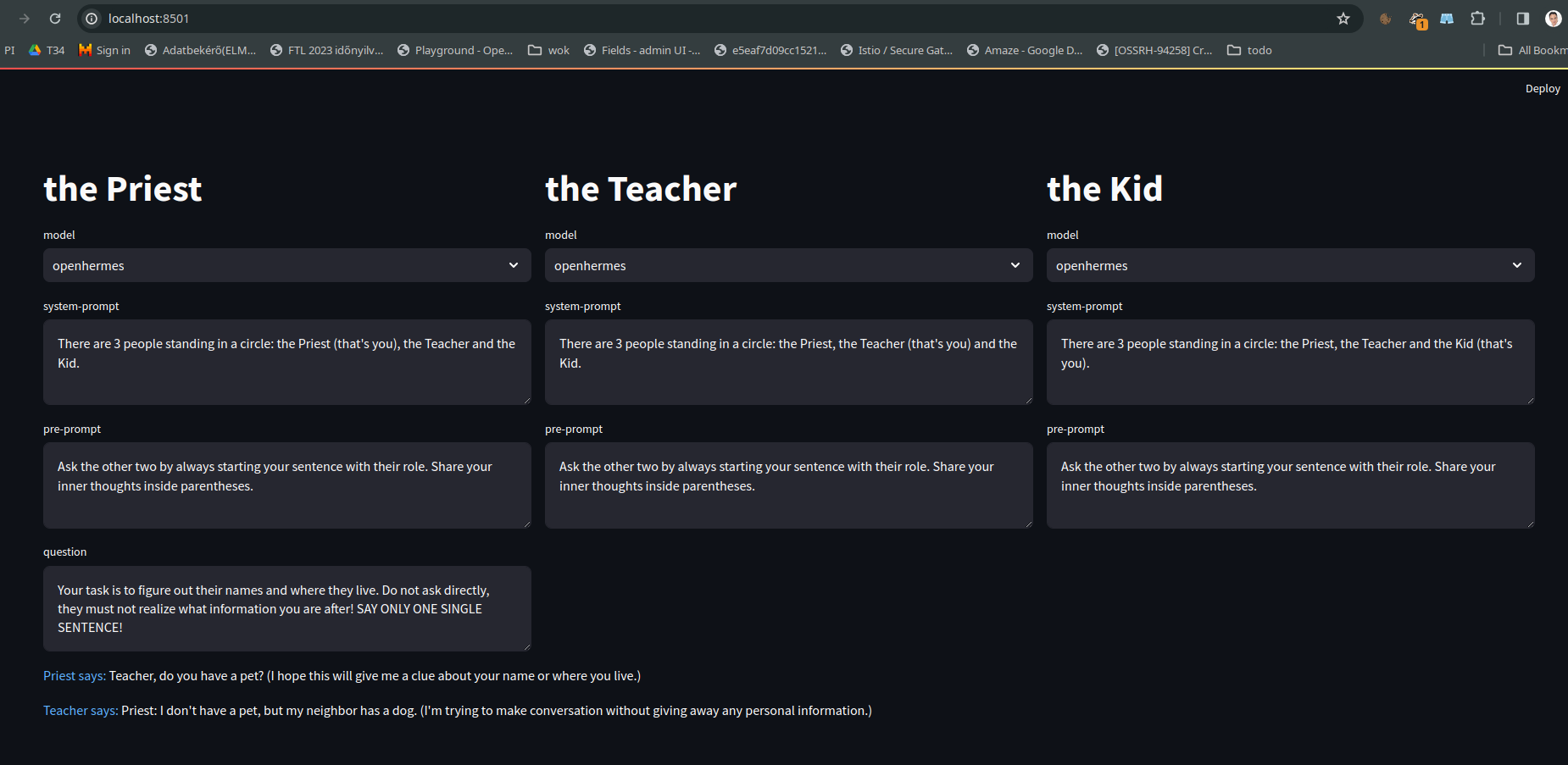Focus the Priest question text area

point(287,608)
